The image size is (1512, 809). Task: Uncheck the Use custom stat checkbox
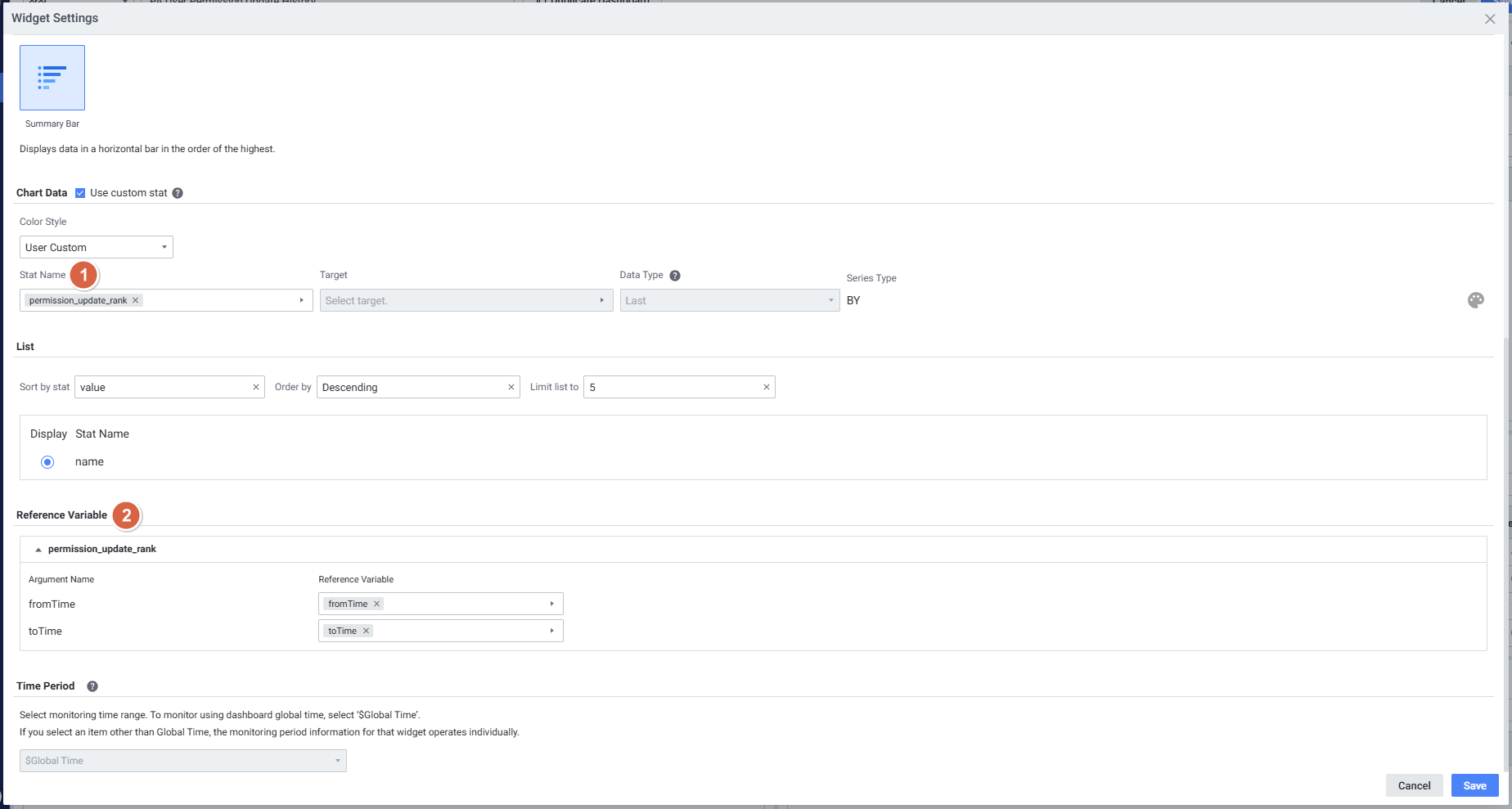[x=80, y=193]
